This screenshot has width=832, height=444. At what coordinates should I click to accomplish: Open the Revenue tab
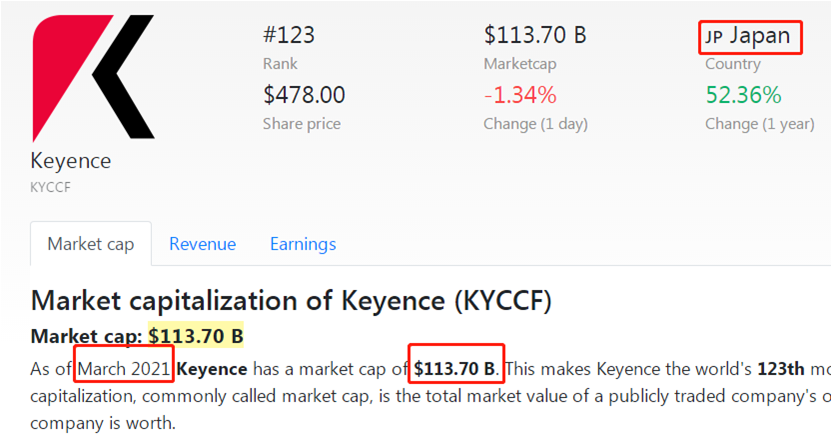pos(202,244)
